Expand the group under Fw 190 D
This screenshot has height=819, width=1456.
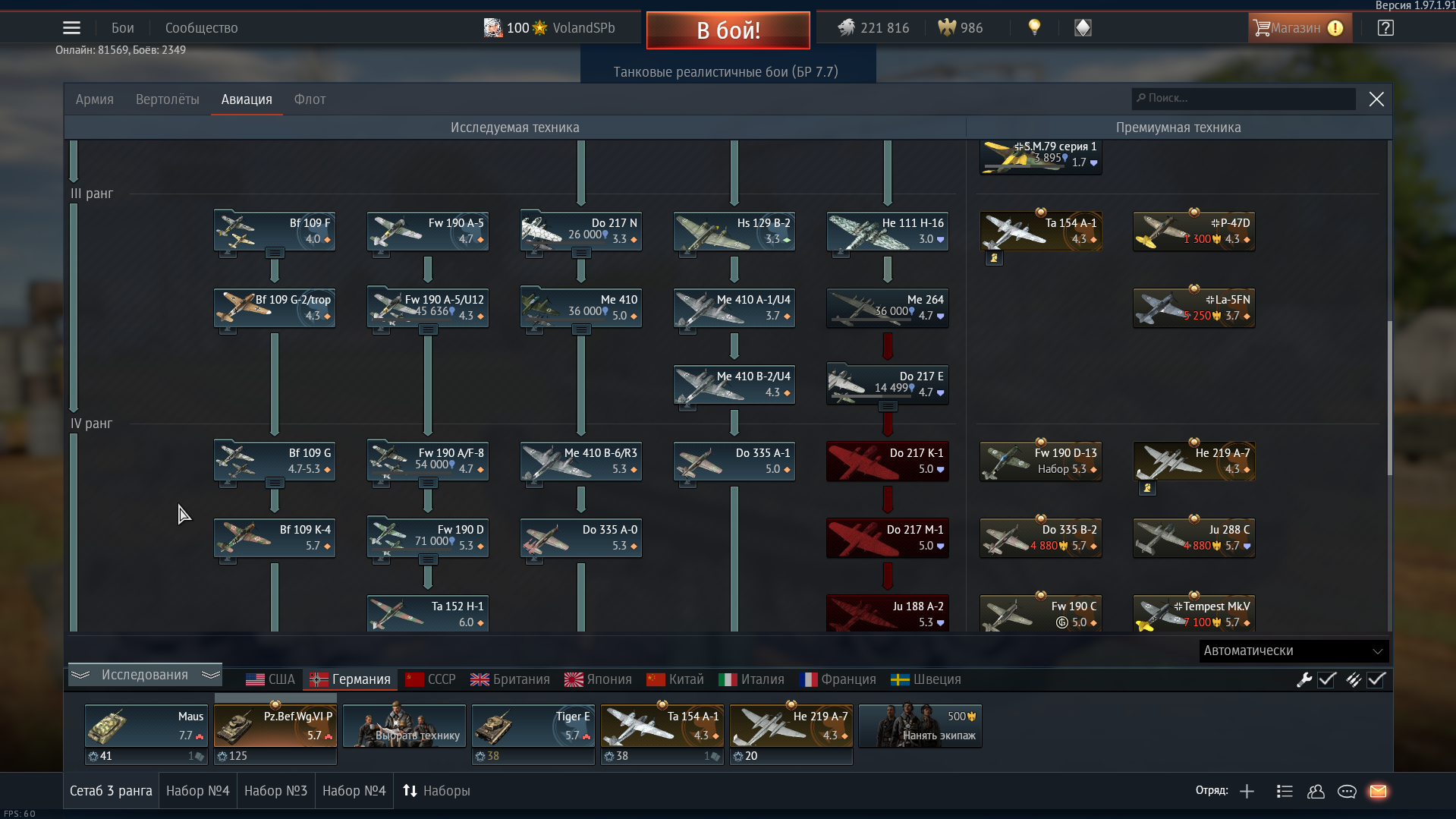click(428, 559)
